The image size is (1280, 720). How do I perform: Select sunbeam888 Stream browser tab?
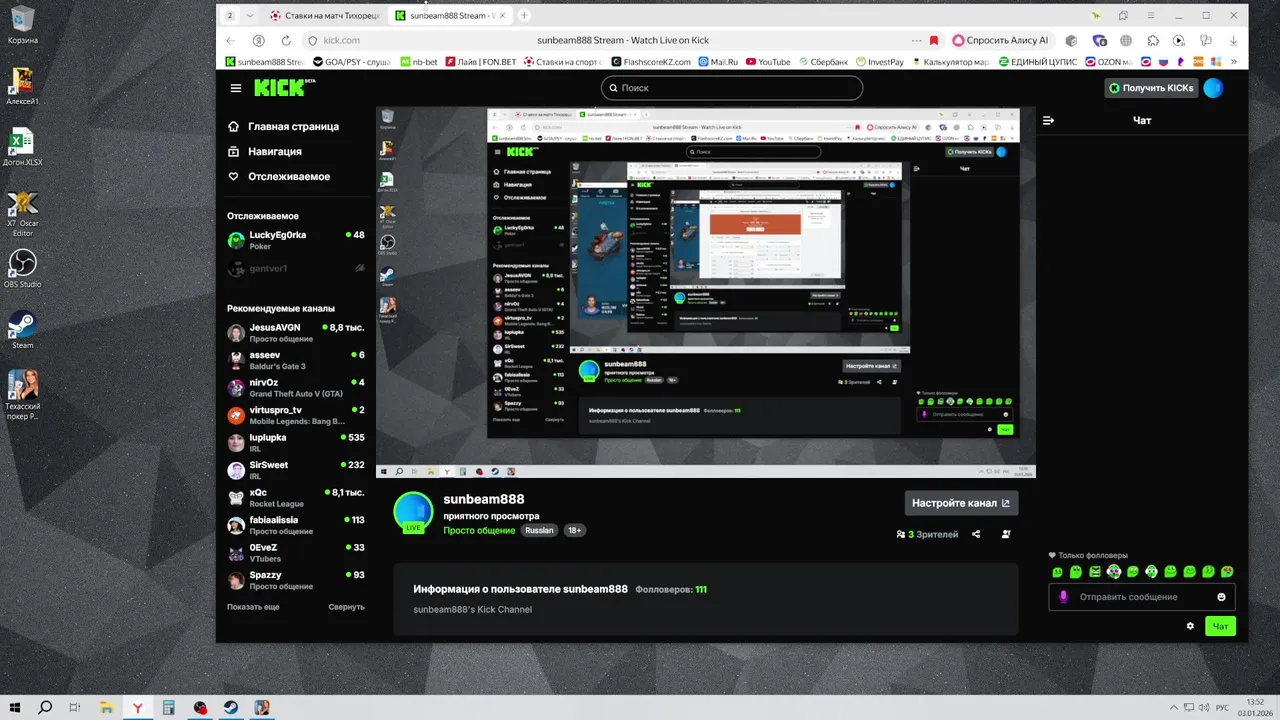[x=452, y=15]
